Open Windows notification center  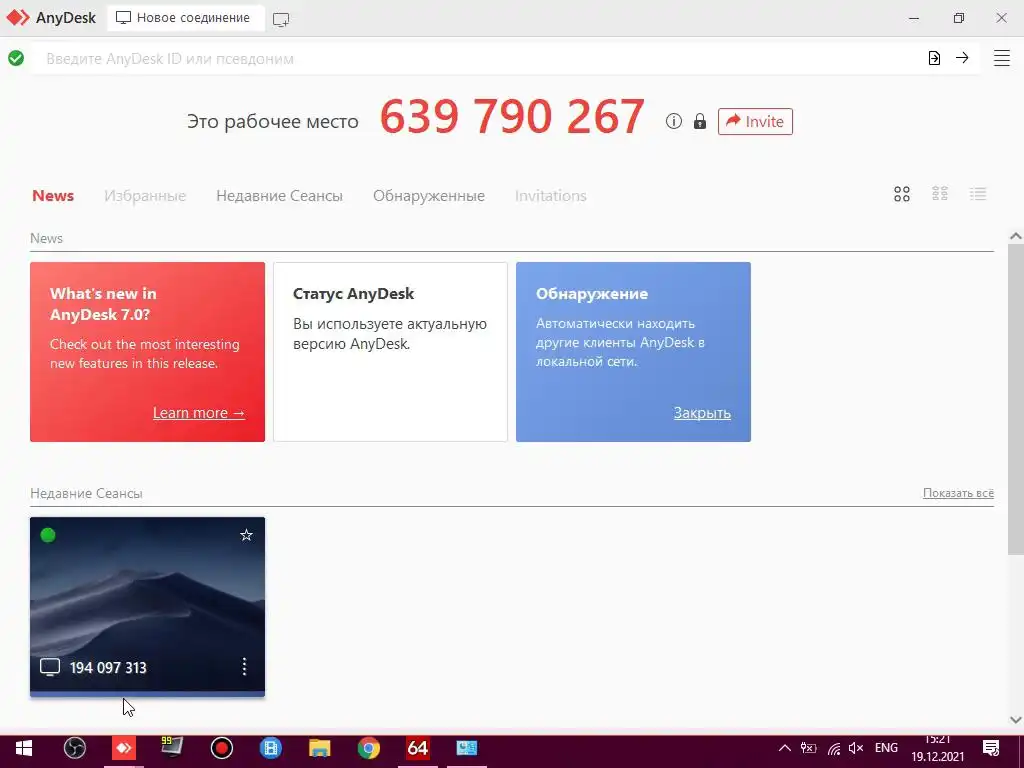[991, 748]
